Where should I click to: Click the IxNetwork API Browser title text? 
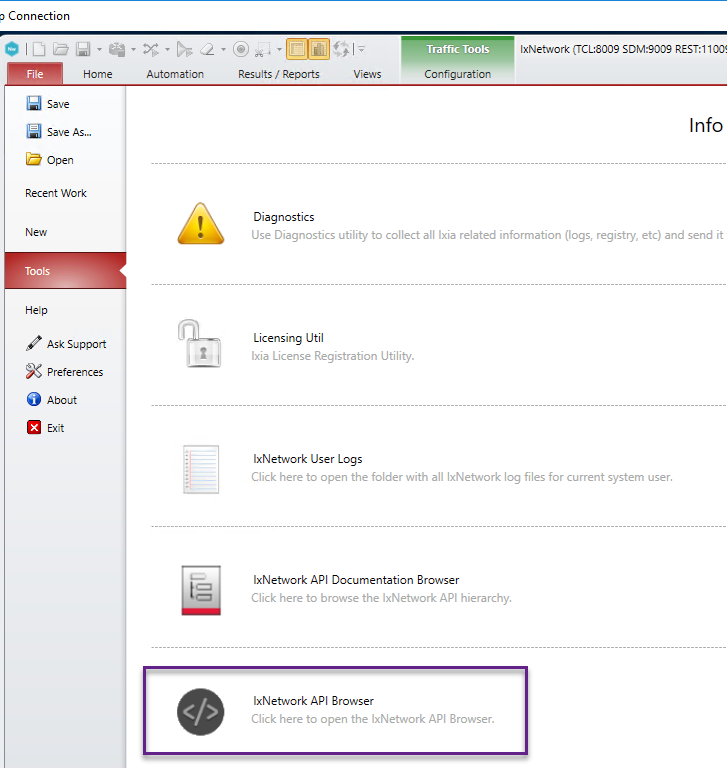[313, 700]
